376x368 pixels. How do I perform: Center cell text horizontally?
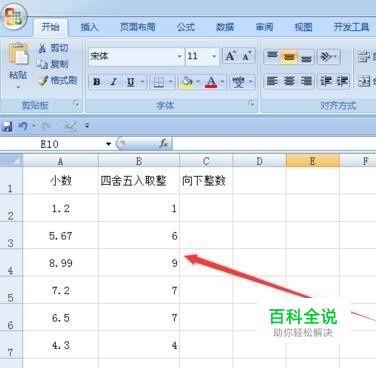[289, 81]
